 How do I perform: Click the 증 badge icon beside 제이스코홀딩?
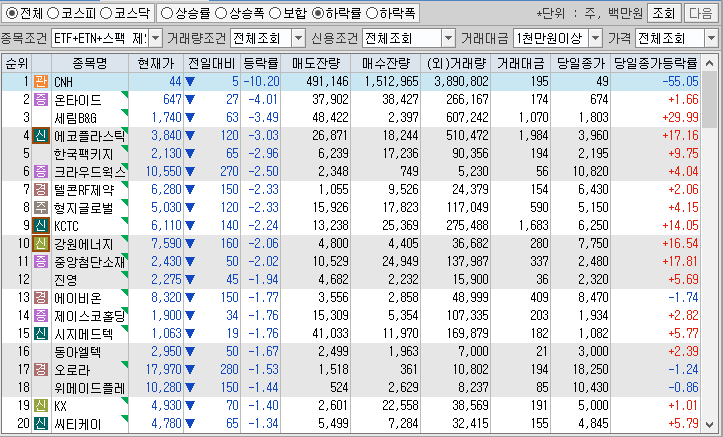coord(41,315)
